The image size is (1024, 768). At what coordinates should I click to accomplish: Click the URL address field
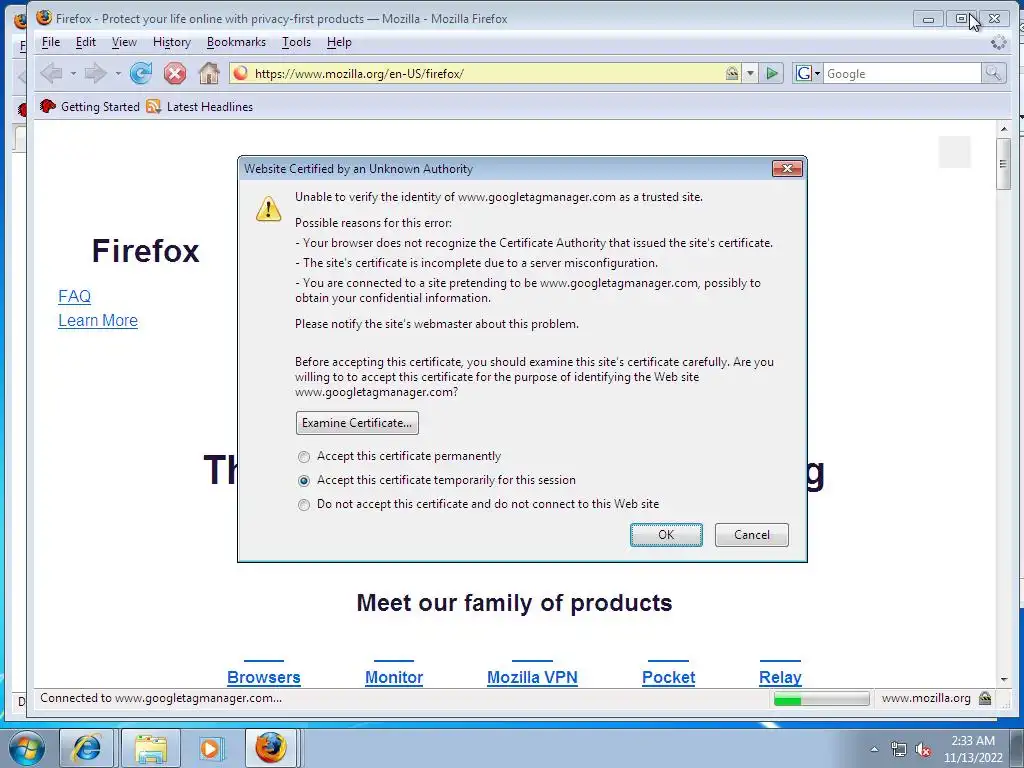pyautogui.click(x=487, y=73)
